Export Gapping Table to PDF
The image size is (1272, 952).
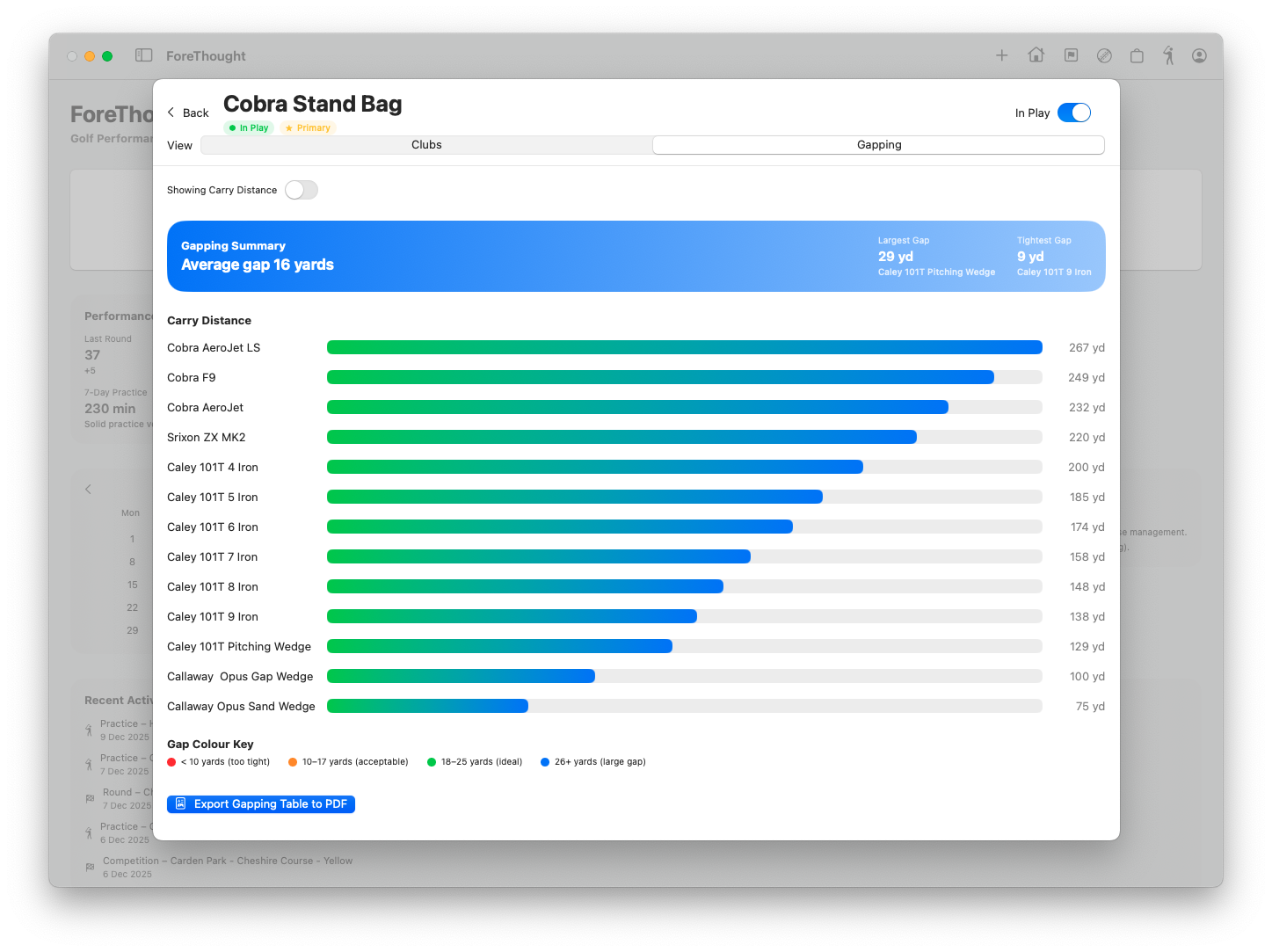point(261,803)
